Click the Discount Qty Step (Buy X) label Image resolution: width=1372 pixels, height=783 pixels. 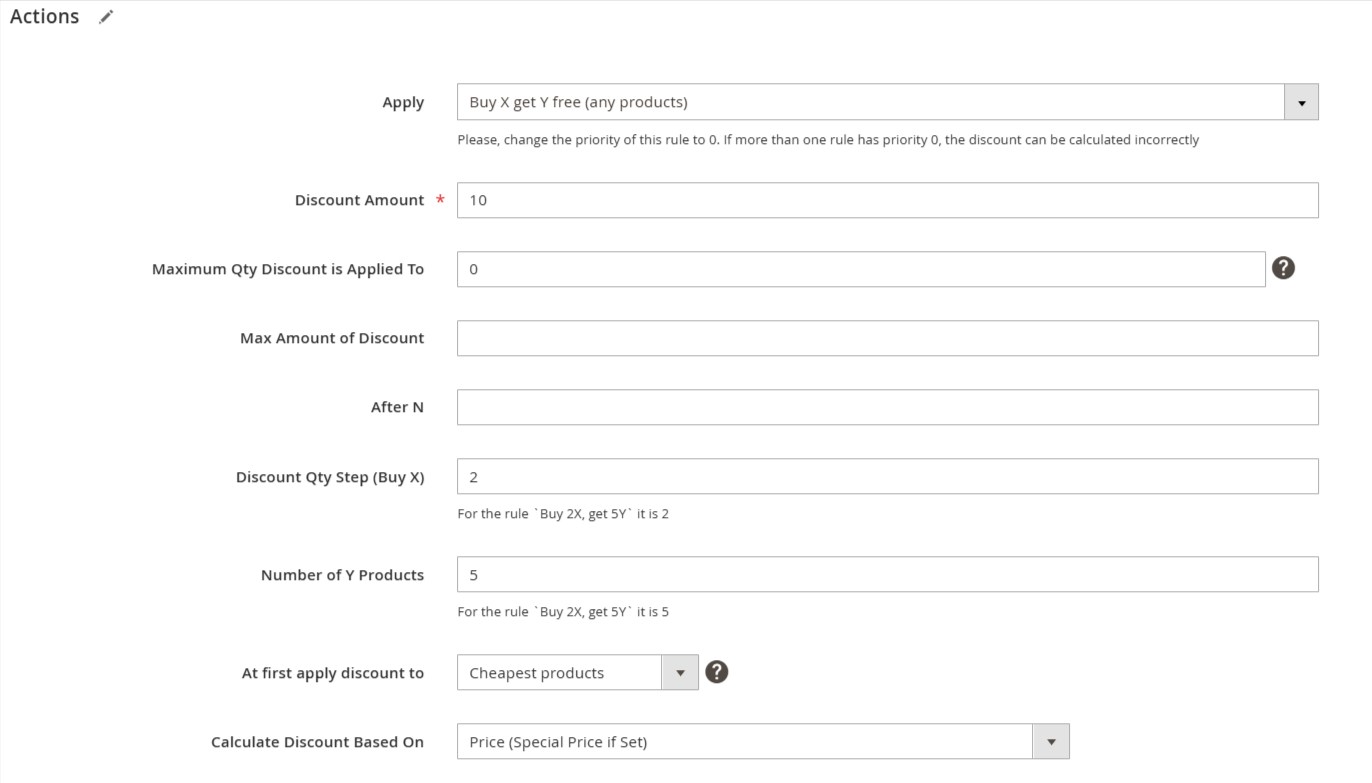point(330,477)
